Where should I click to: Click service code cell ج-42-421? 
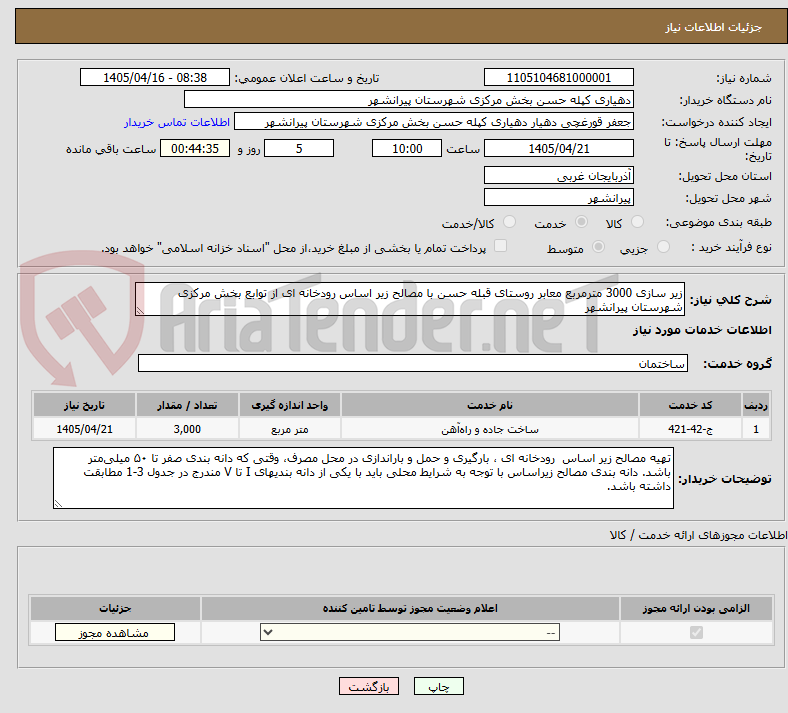(x=691, y=429)
